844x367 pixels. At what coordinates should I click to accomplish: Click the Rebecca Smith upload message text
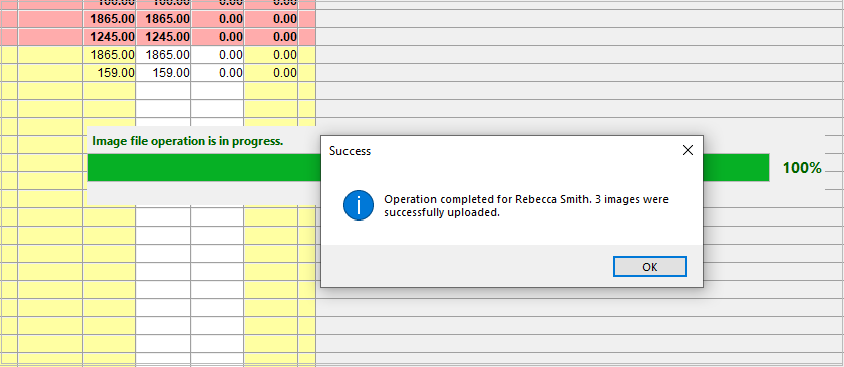[x=526, y=206]
